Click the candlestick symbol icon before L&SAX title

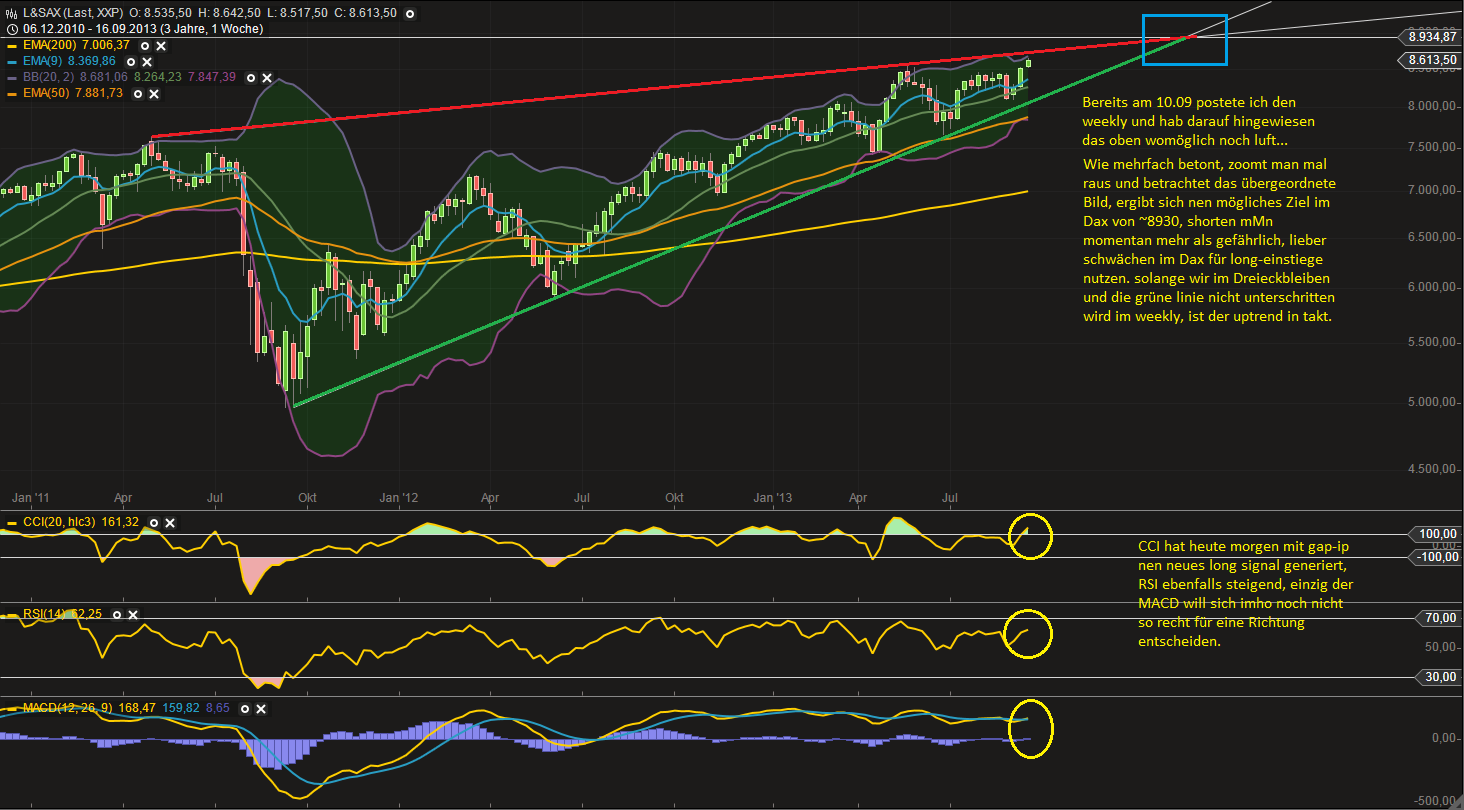[x=11, y=13]
